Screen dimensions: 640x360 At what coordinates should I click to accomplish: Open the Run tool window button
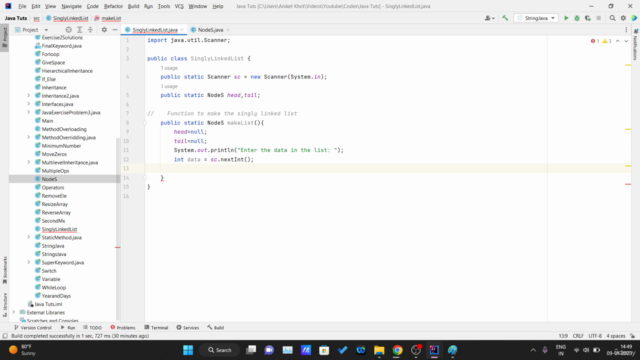[x=68, y=327]
